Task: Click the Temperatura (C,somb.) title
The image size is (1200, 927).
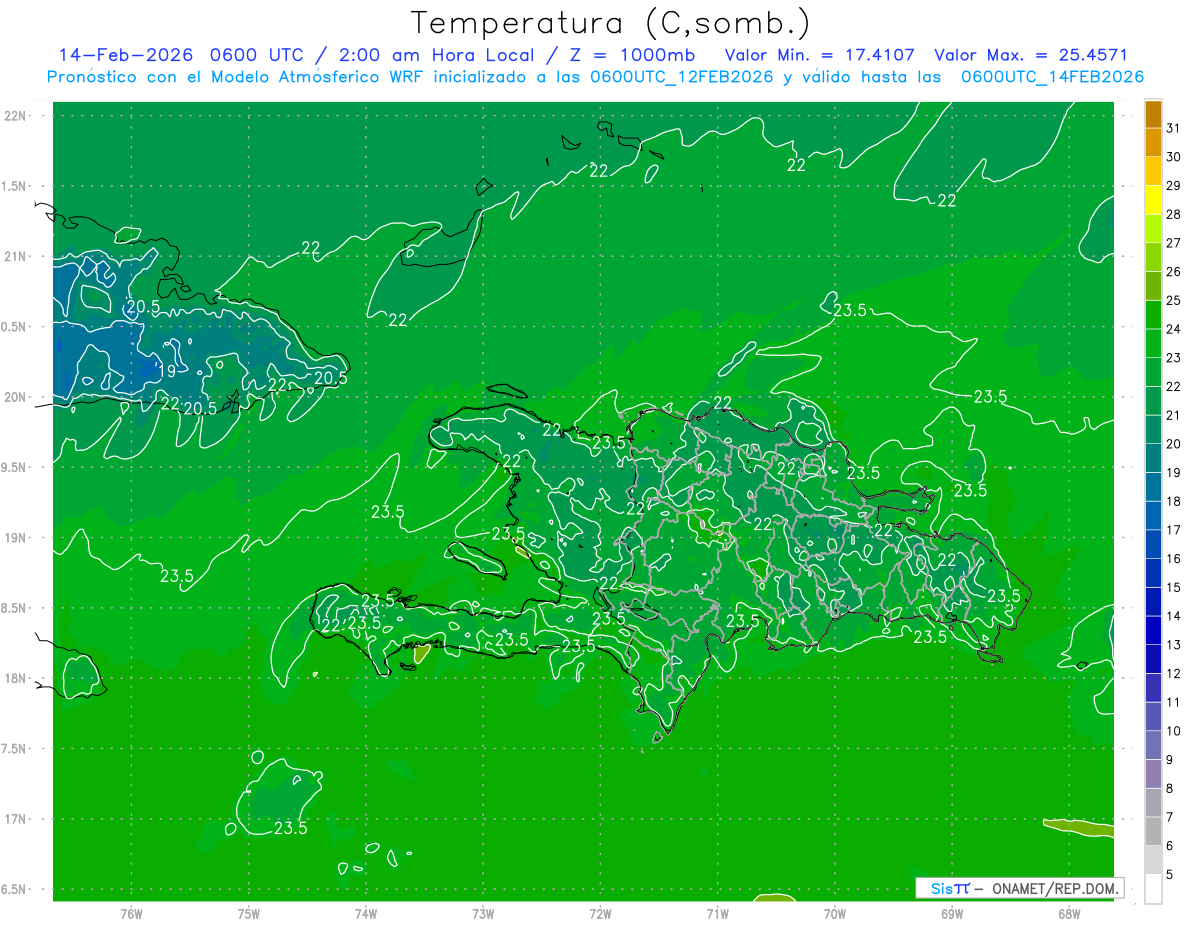Action: point(610,23)
